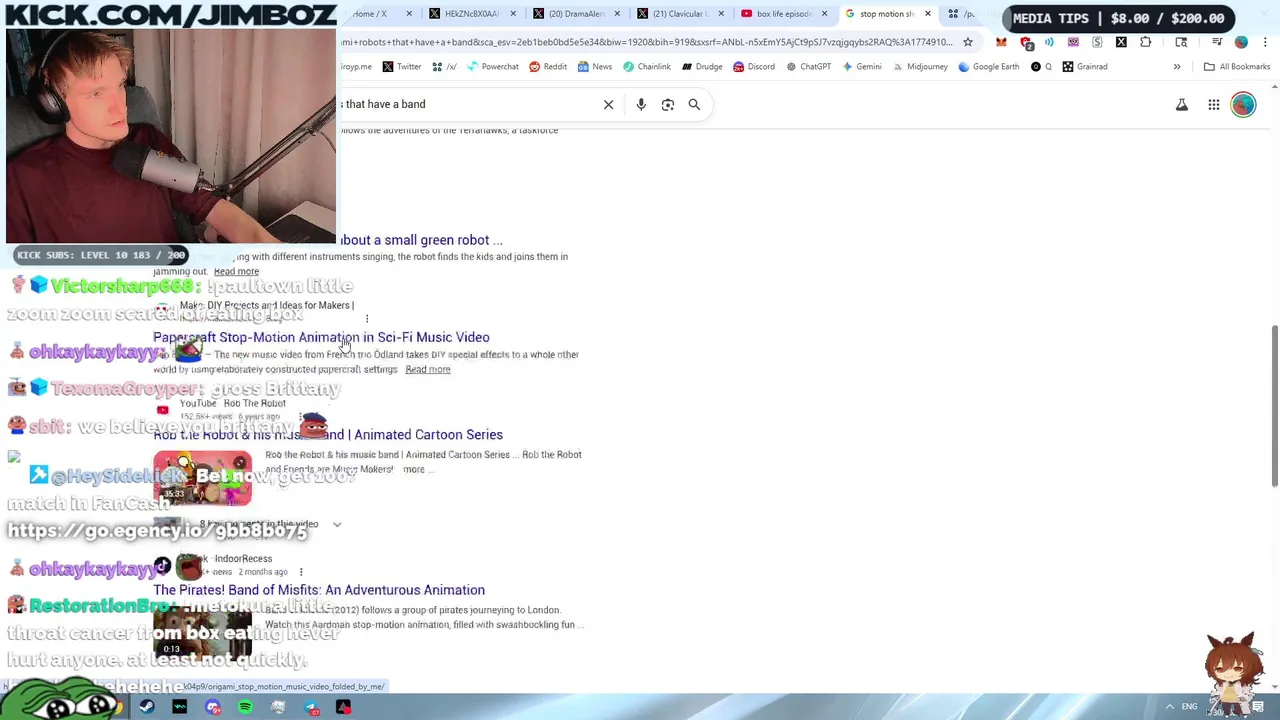The image size is (1280, 720).
Task: Open the Twitter bookmark
Action: [x=401, y=67]
